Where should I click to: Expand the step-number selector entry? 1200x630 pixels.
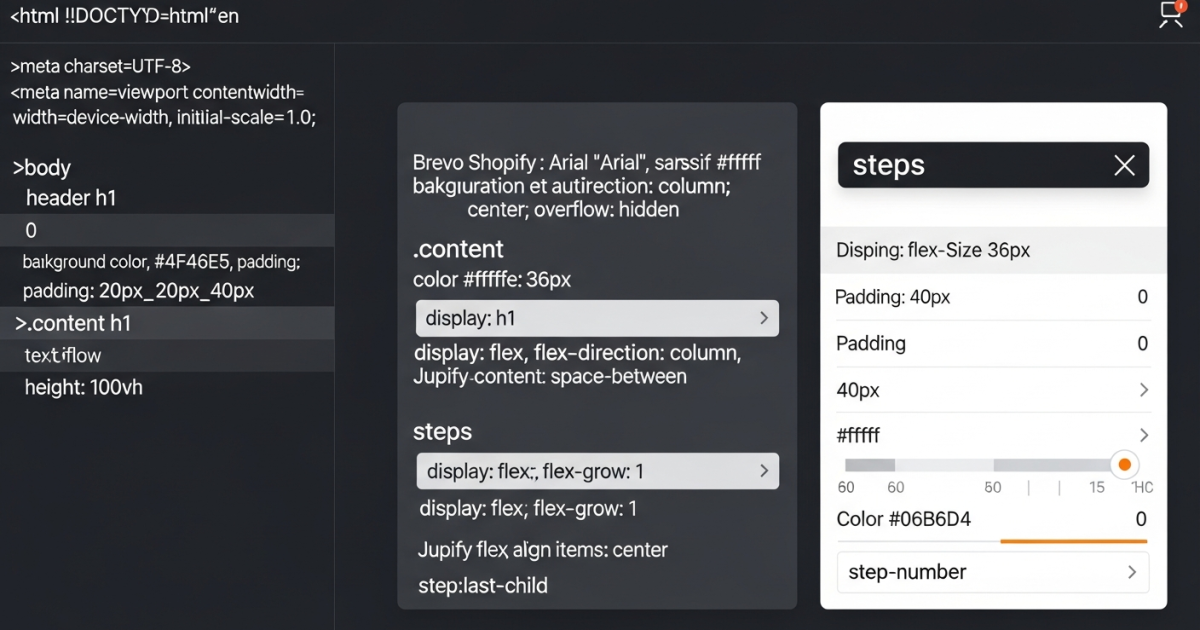point(993,571)
